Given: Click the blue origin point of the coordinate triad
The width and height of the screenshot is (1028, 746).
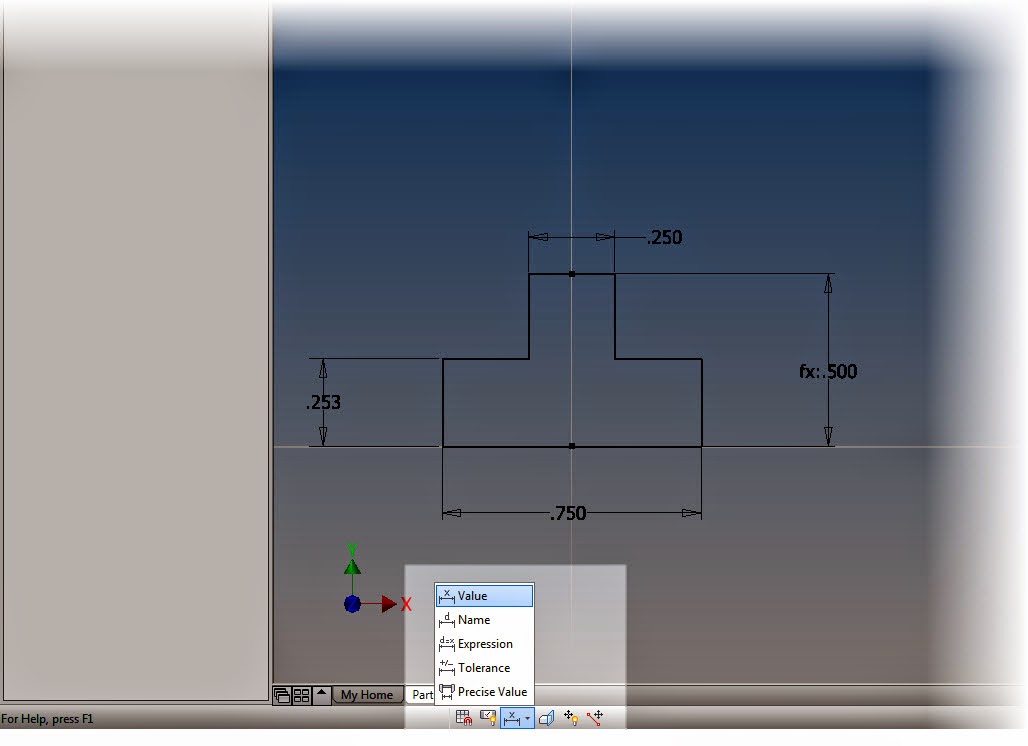Looking at the screenshot, I should coord(353,603).
